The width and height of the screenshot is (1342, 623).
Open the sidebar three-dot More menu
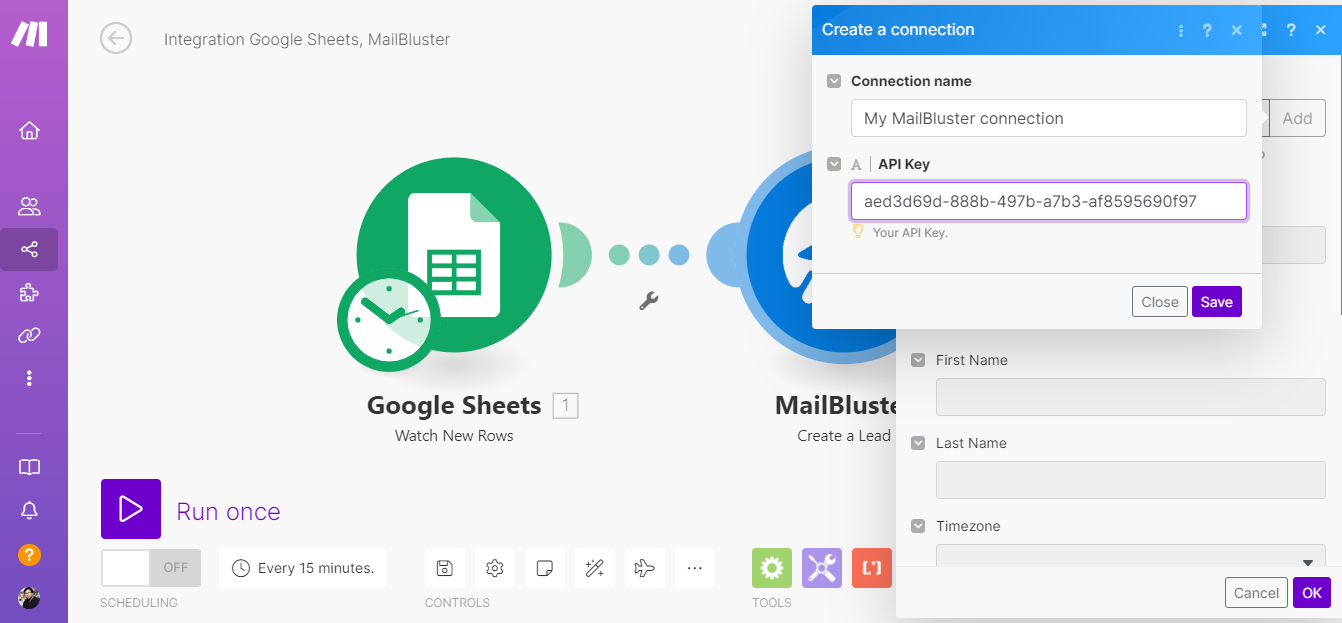pos(29,378)
